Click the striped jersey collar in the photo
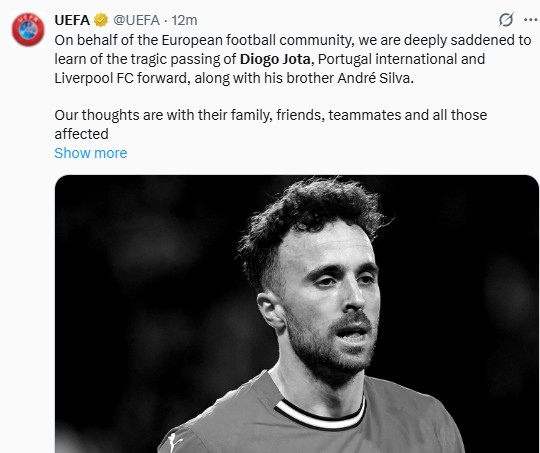Screen dimensions: 540x453 click(x=320, y=413)
